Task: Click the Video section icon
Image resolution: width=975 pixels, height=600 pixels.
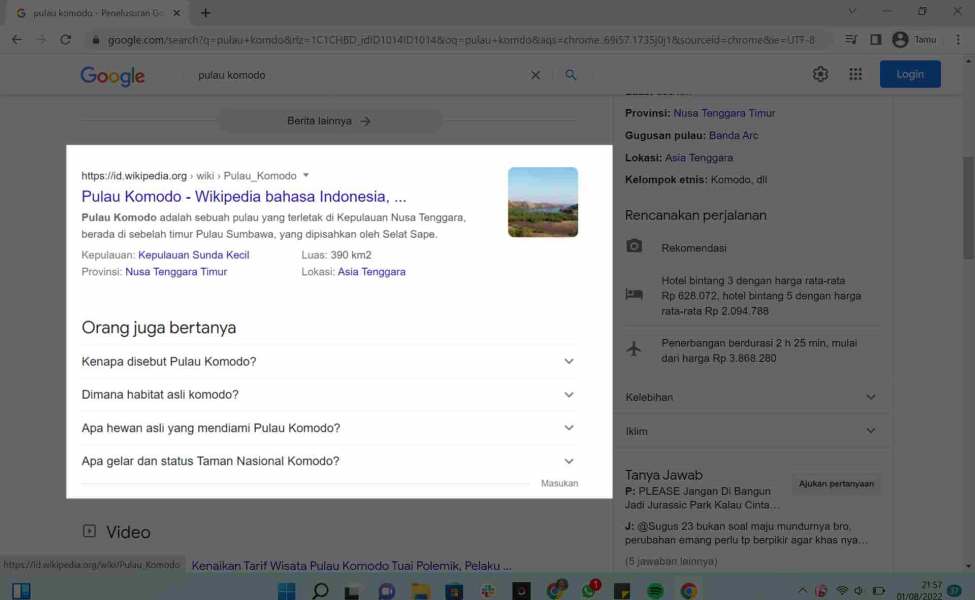Action: (89, 531)
